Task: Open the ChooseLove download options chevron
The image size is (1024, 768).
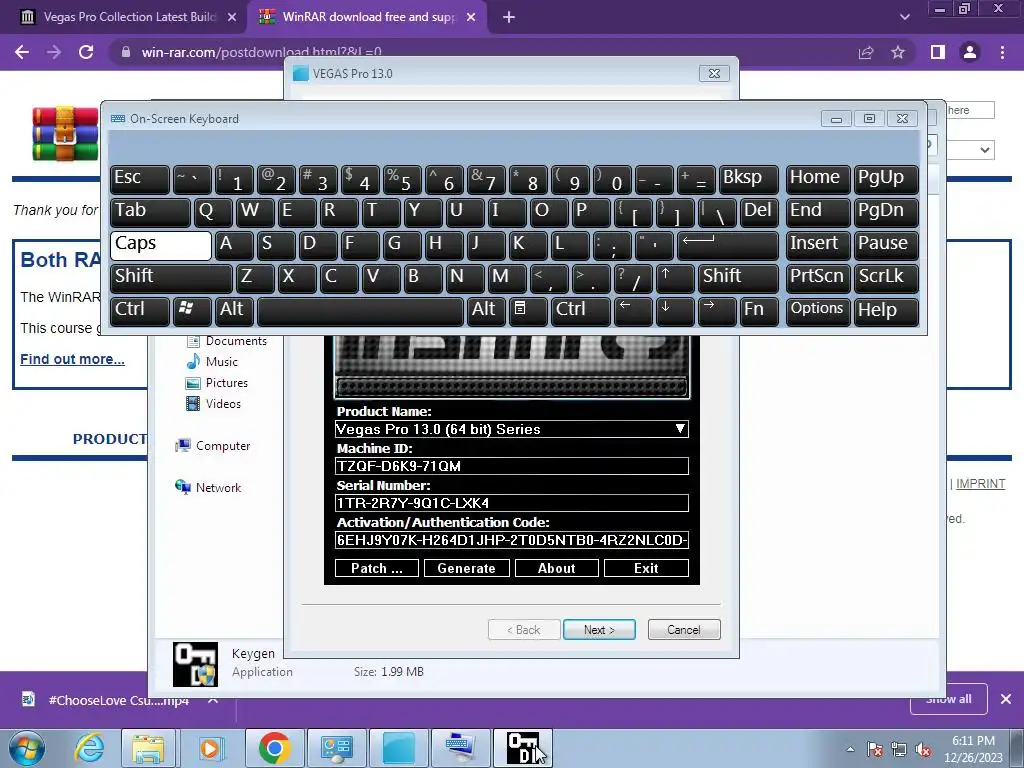Action: 213,700
